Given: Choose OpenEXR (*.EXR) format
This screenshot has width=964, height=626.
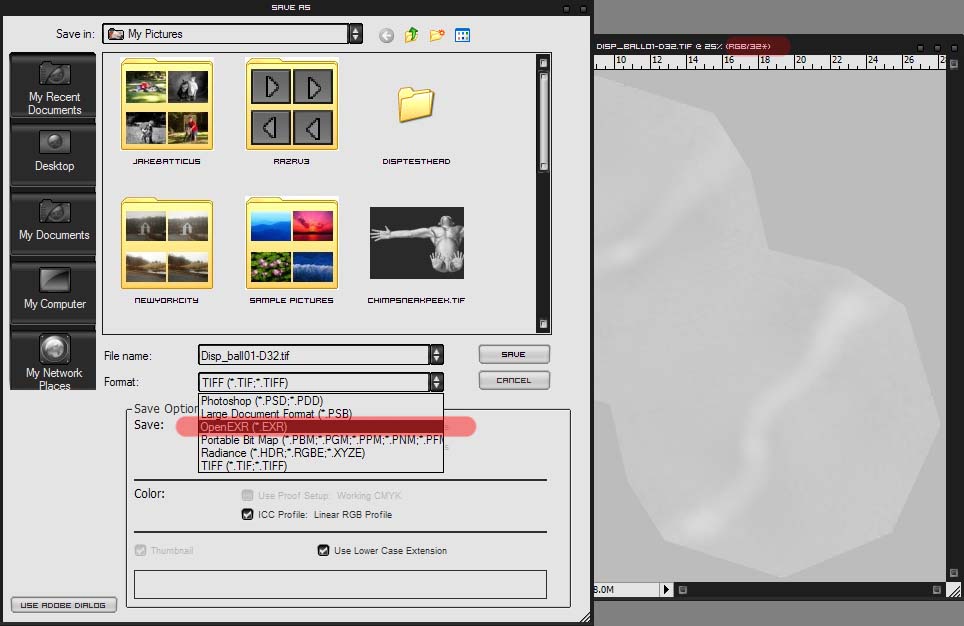Looking at the screenshot, I should tap(320, 427).
